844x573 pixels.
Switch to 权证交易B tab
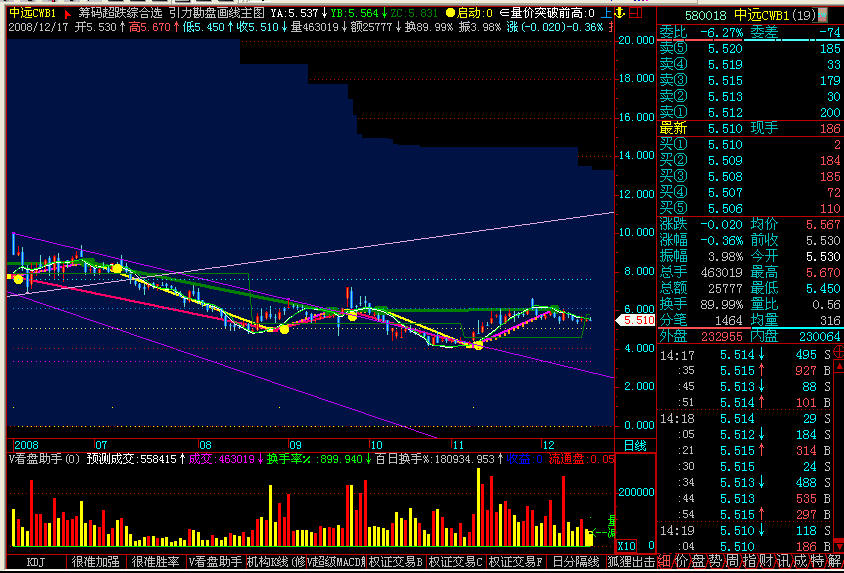pos(396,562)
